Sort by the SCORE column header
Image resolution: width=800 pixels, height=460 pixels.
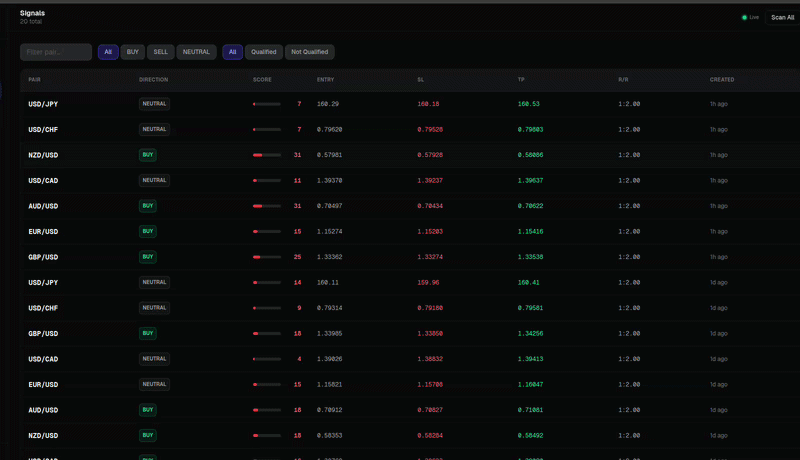pos(262,80)
